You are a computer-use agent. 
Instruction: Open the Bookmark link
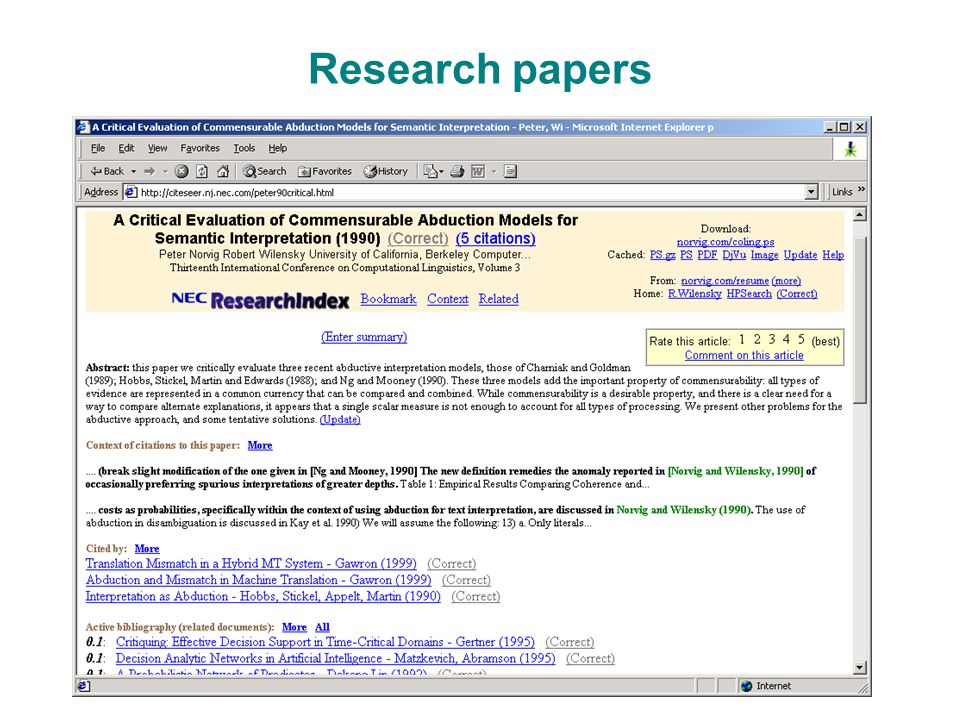[388, 299]
